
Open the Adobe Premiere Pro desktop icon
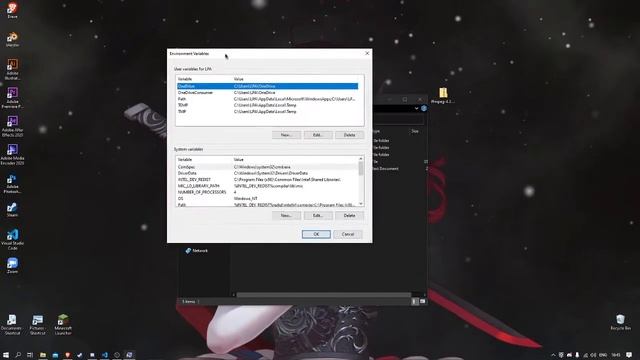click(12, 97)
